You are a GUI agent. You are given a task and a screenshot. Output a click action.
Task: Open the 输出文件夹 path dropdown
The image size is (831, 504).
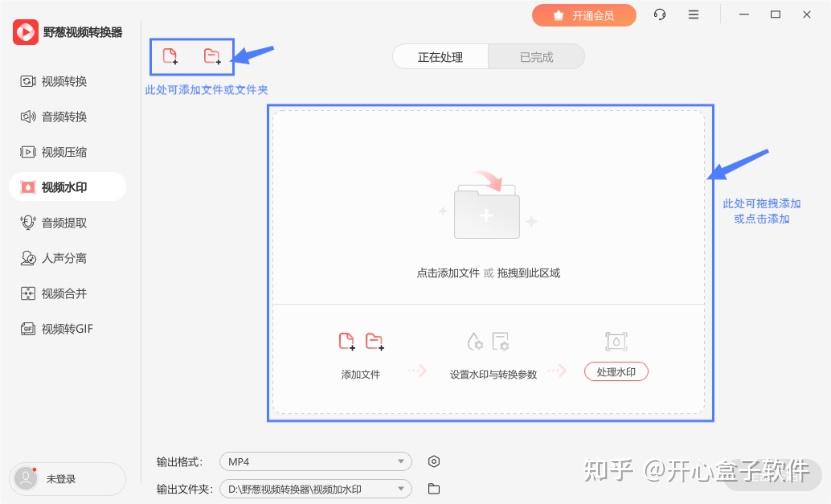coord(316,489)
